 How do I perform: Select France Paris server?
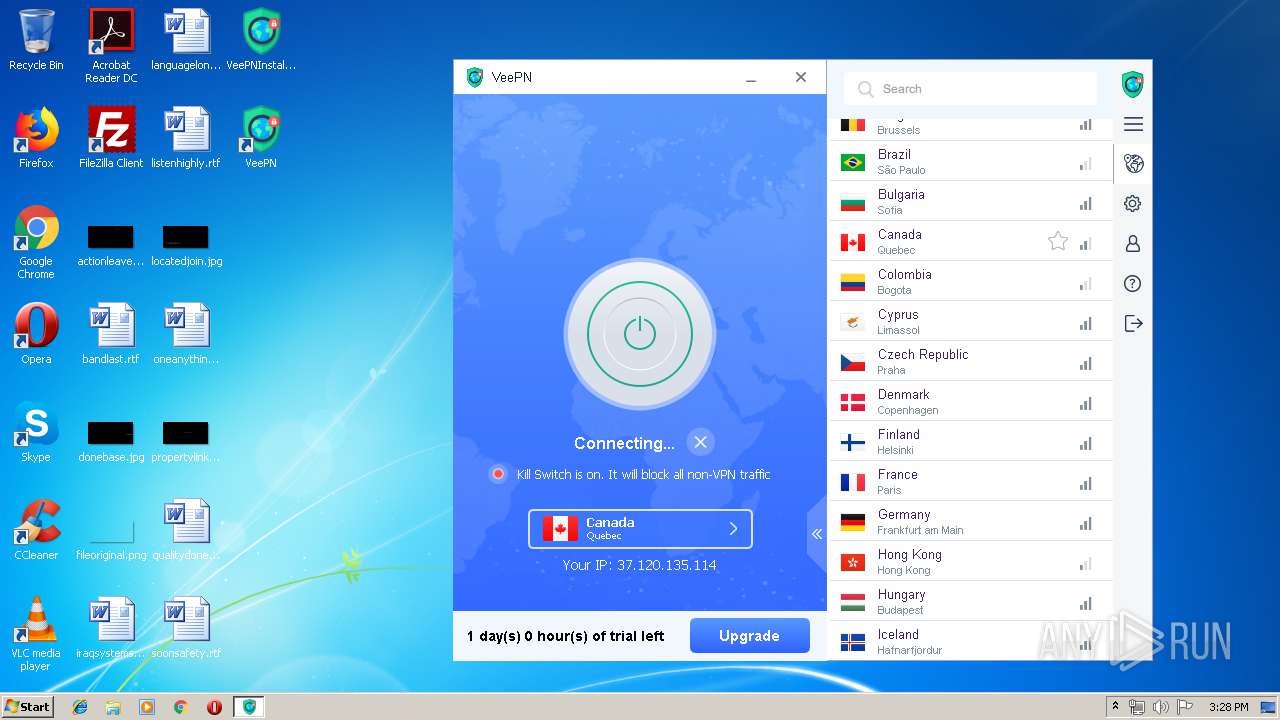(x=971, y=481)
